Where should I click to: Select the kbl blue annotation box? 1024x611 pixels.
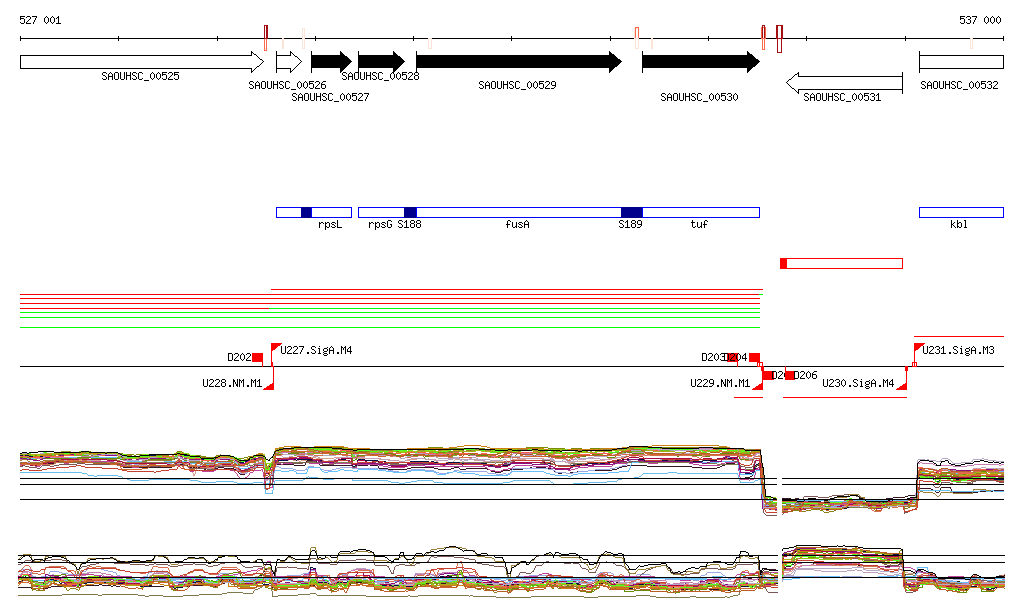click(x=961, y=212)
